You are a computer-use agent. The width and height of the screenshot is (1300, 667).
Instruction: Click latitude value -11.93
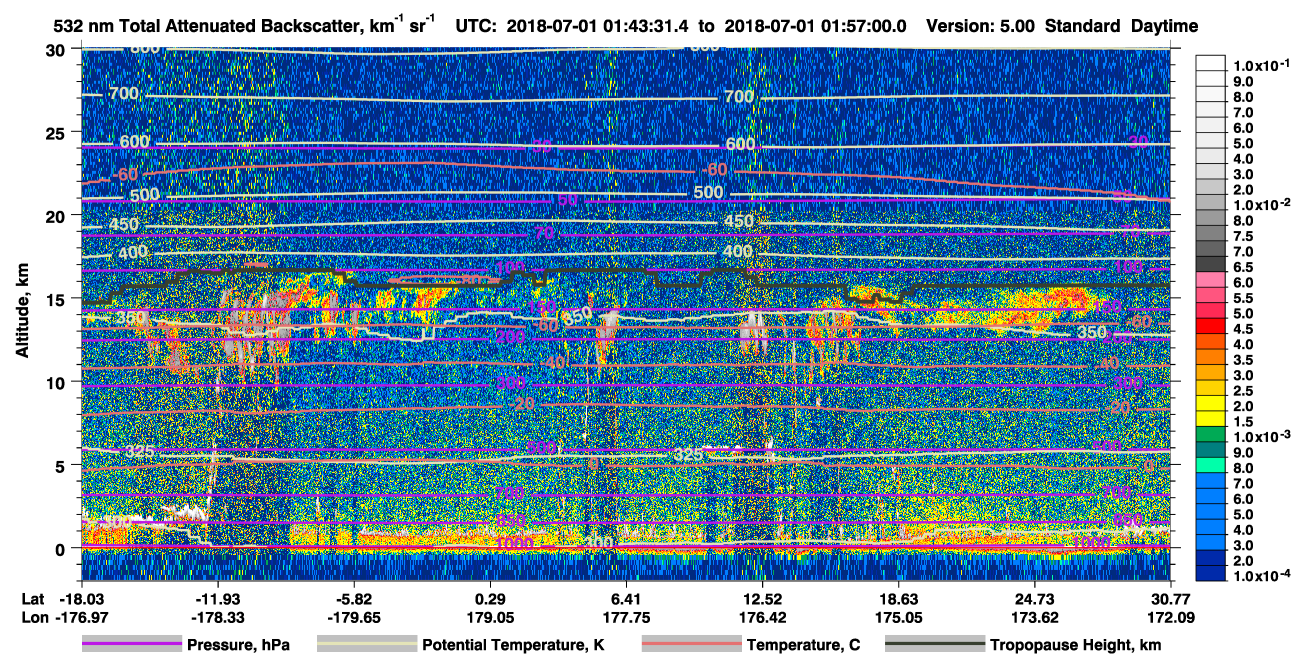(217, 599)
